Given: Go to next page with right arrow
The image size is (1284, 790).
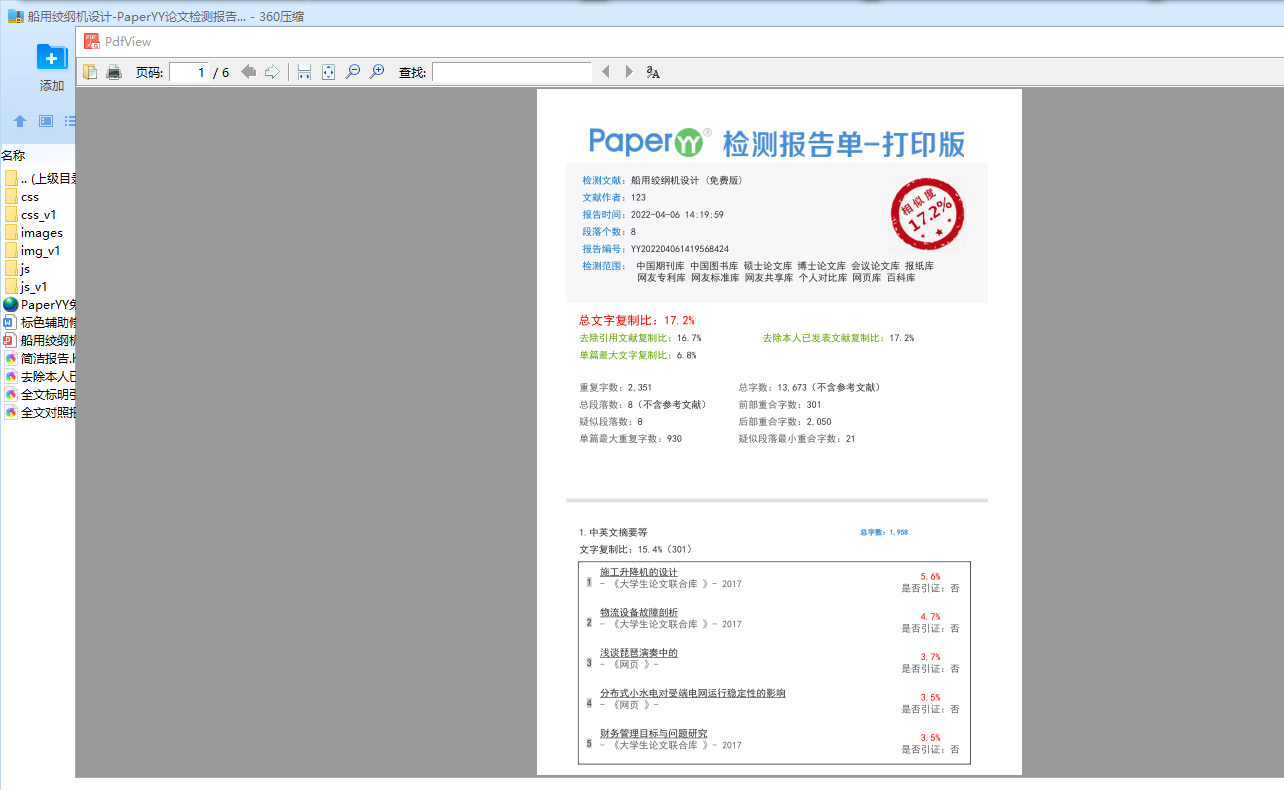Looking at the screenshot, I should (x=272, y=72).
